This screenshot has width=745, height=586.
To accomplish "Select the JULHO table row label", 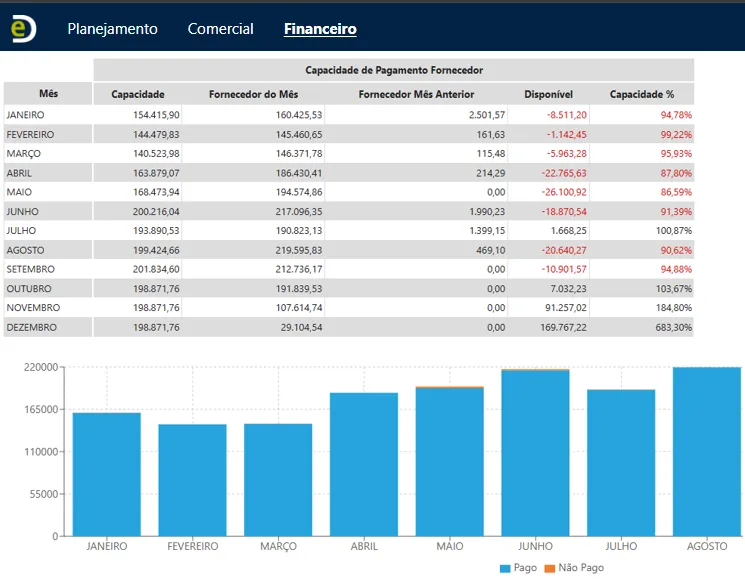I will (21, 231).
